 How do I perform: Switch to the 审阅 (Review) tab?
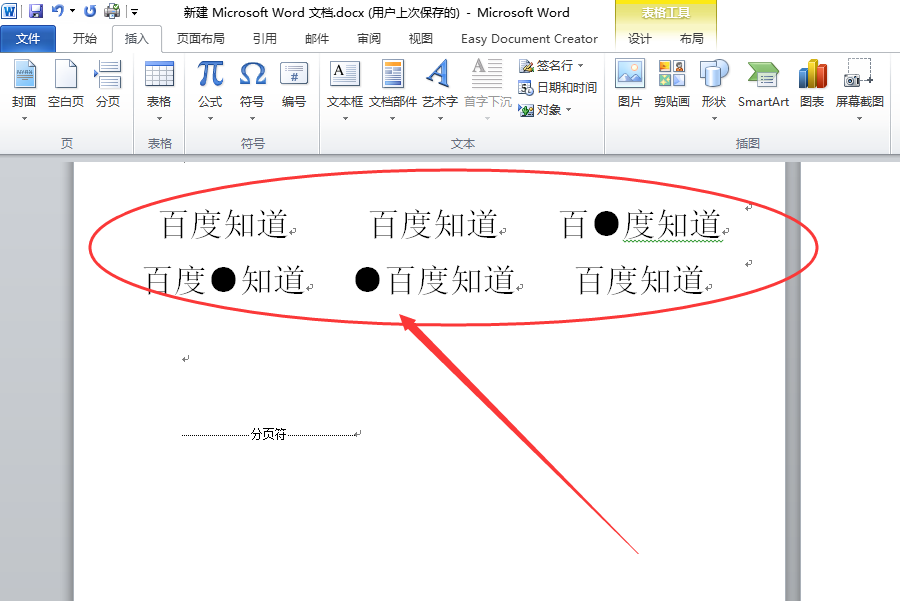[x=368, y=38]
